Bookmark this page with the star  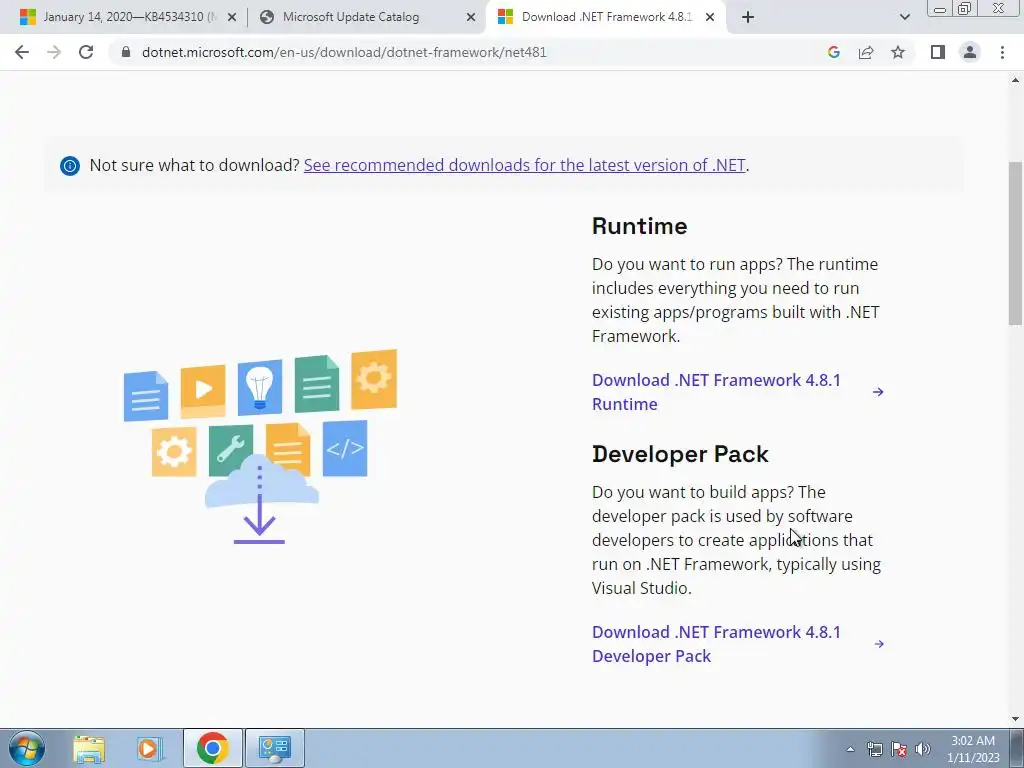coord(898,52)
